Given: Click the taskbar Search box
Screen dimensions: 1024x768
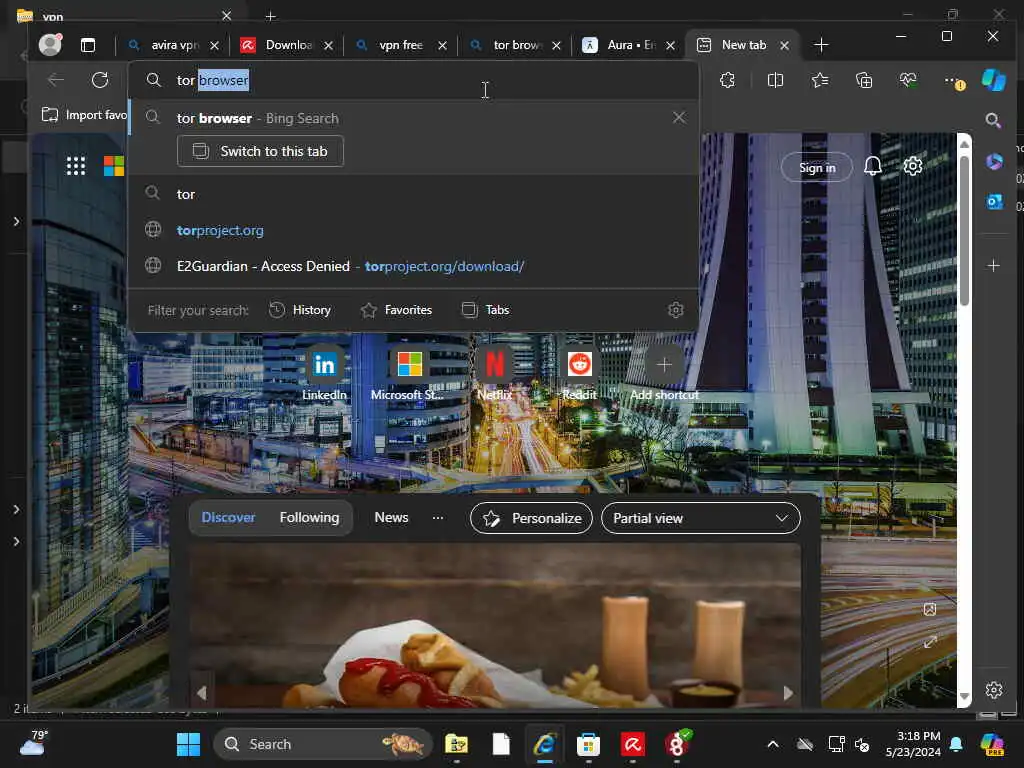Looking at the screenshot, I should 323,744.
